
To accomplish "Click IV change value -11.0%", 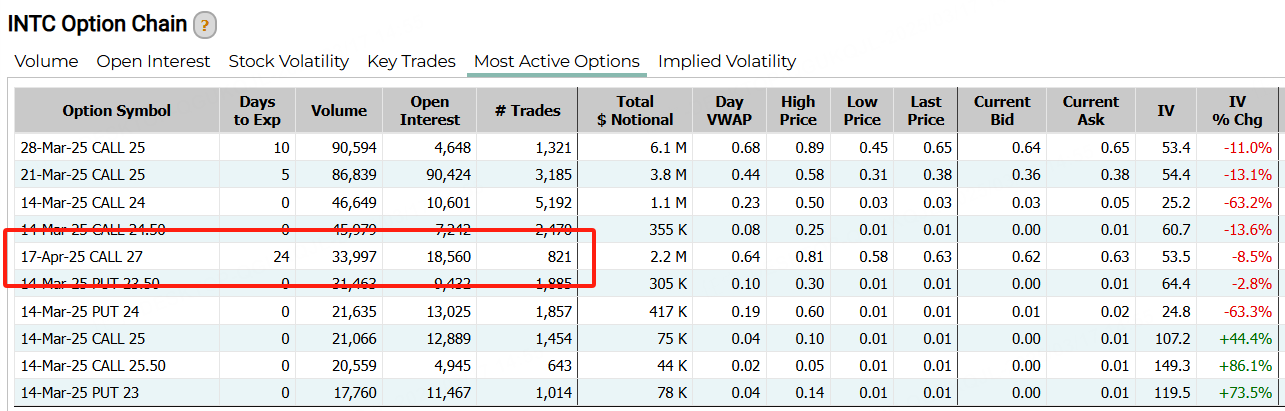I will point(1249,148).
